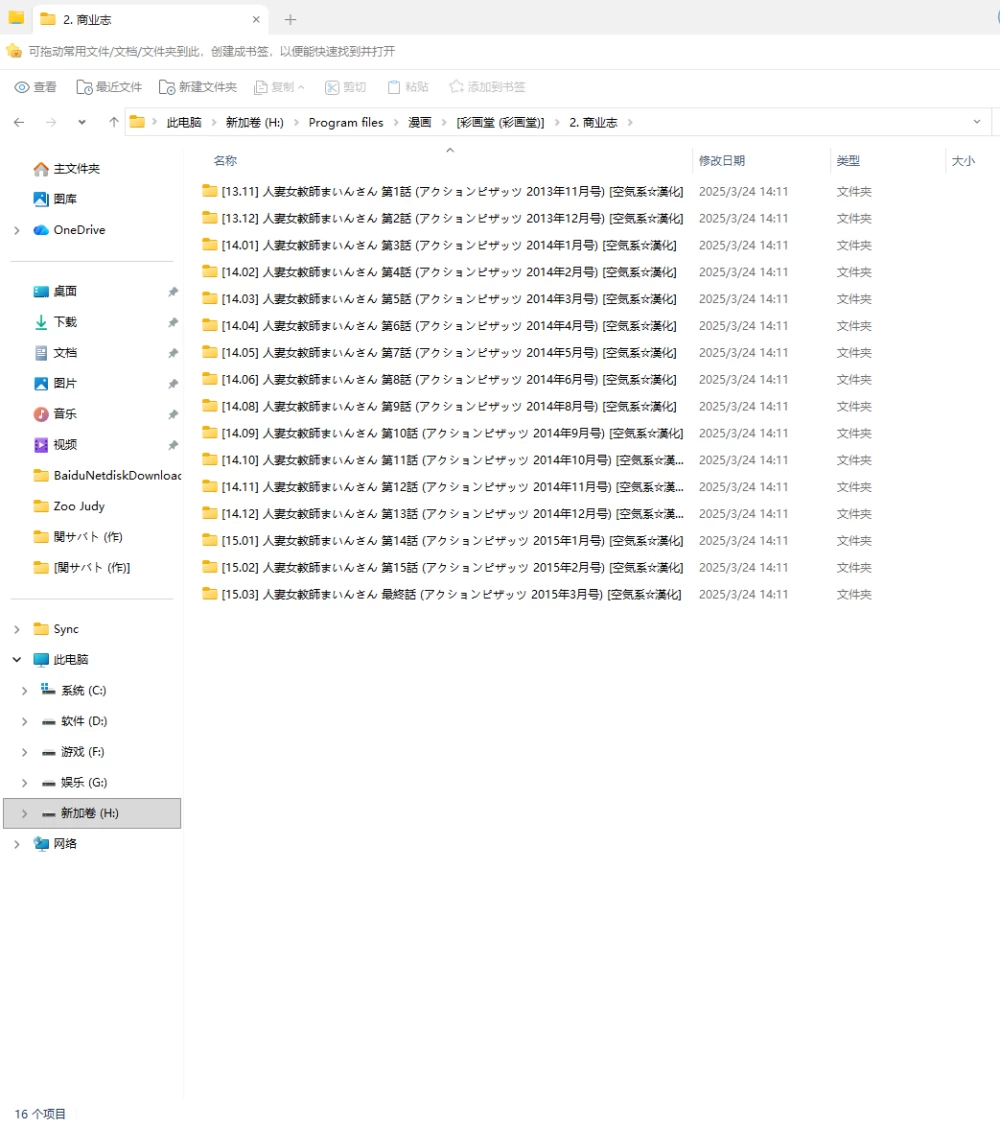Click the 剪切 cut button

(345, 87)
